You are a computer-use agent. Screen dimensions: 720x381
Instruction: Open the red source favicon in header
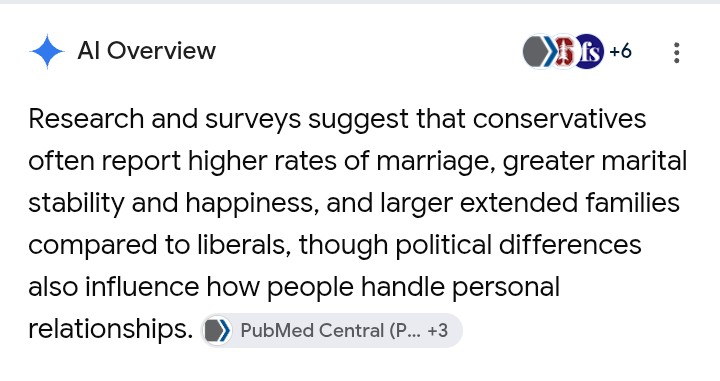564,51
